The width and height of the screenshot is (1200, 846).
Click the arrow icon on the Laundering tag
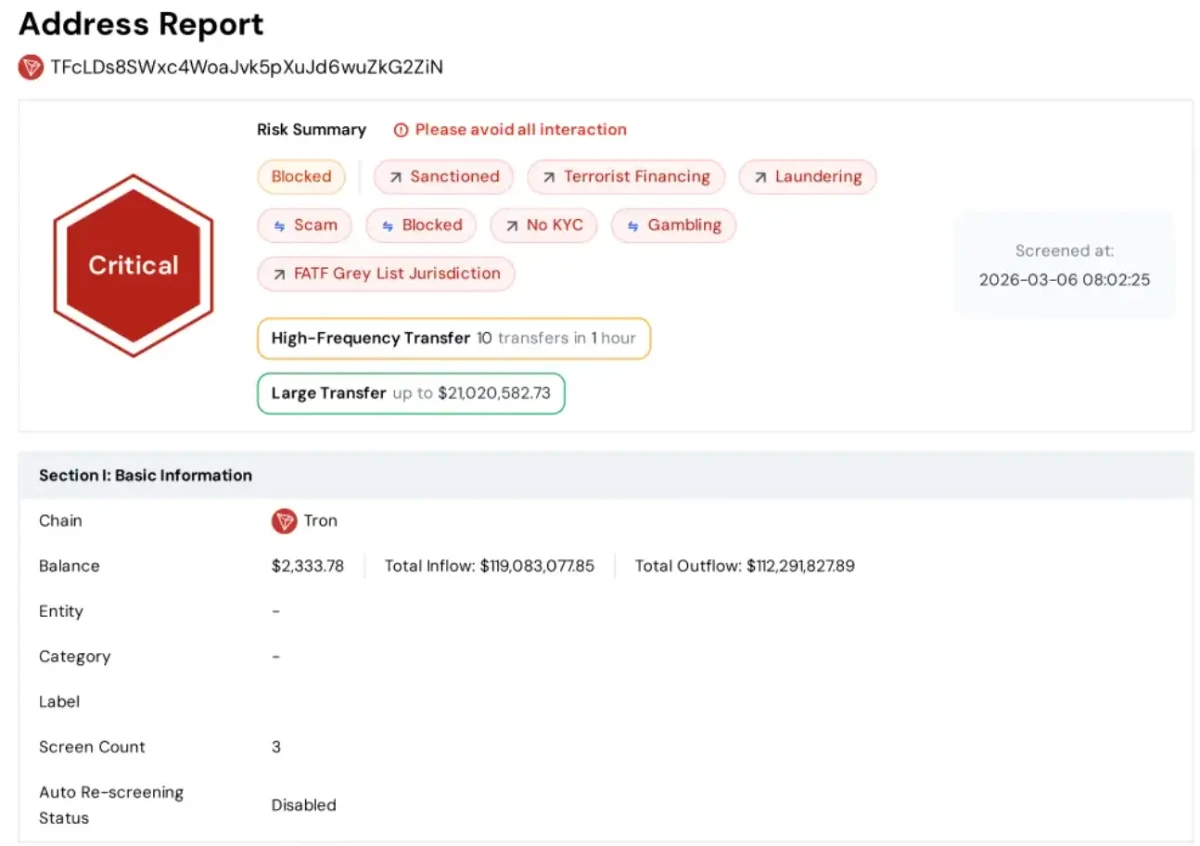[x=759, y=176]
